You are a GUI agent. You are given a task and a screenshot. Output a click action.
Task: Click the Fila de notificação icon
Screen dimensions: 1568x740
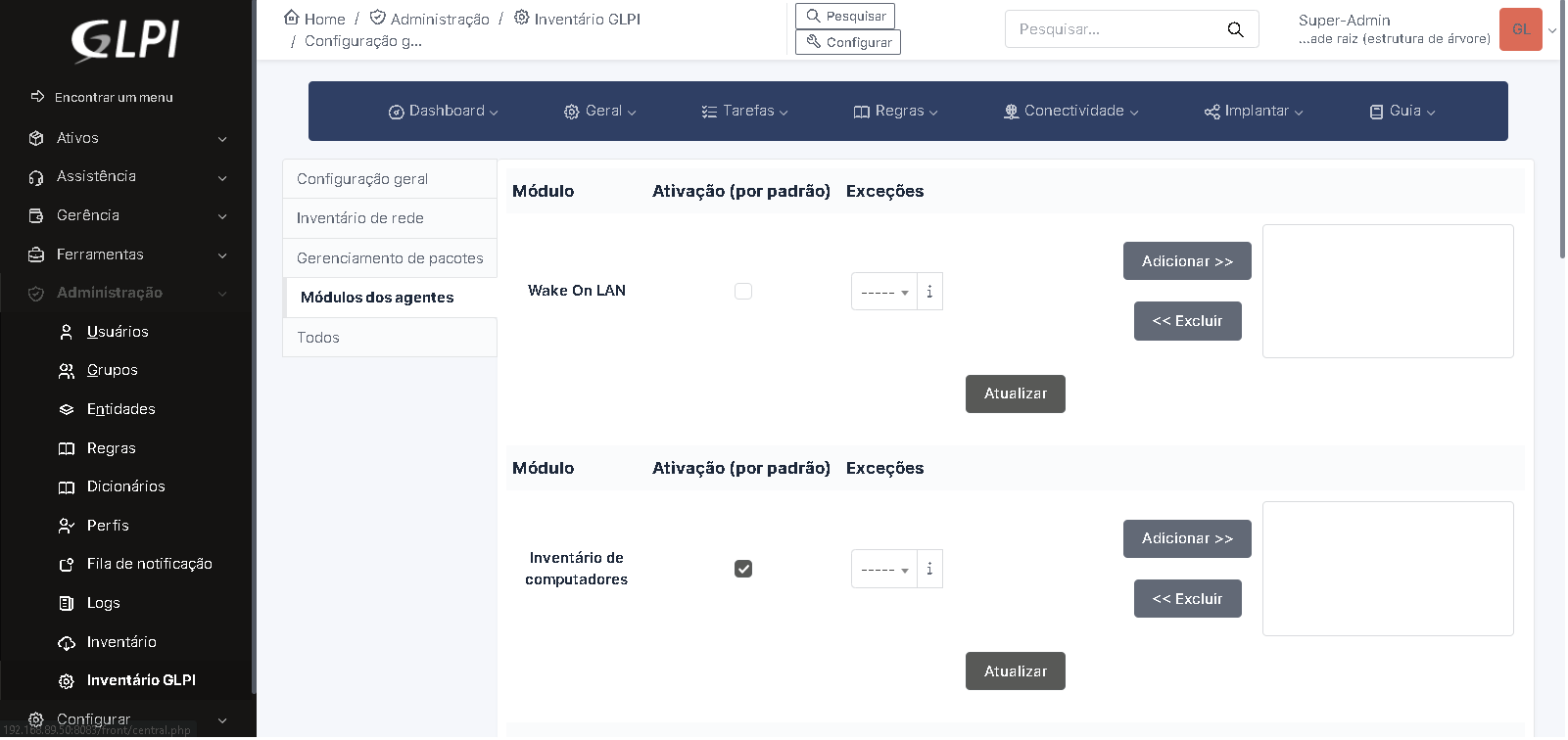point(67,565)
